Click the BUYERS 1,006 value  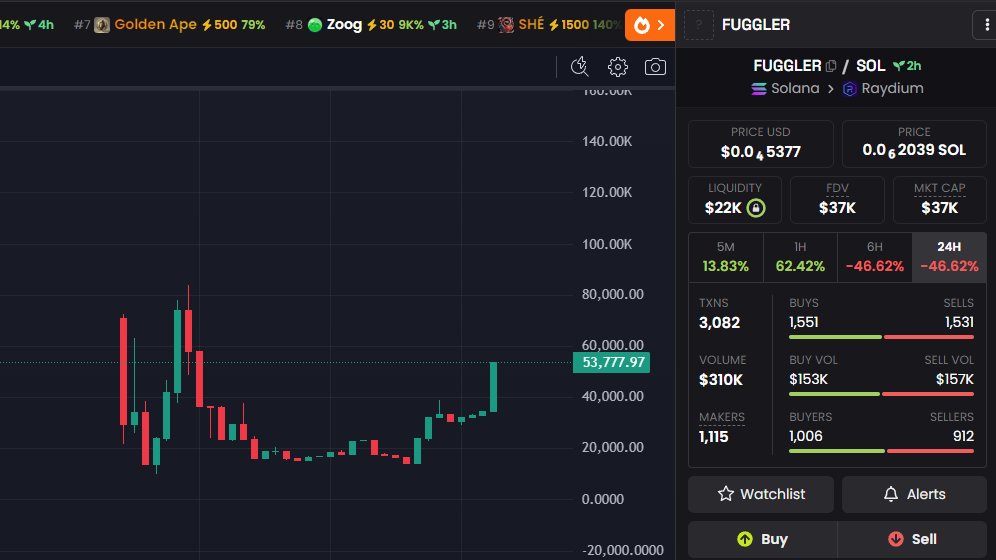(x=805, y=436)
